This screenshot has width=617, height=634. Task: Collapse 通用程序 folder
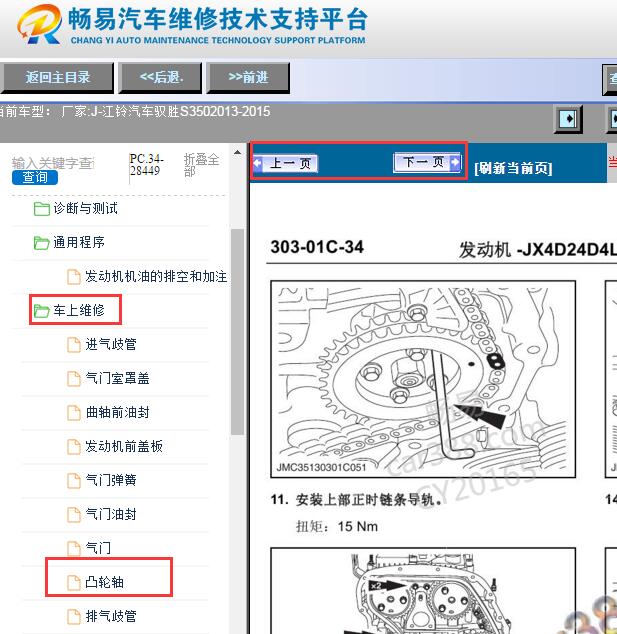[79, 243]
